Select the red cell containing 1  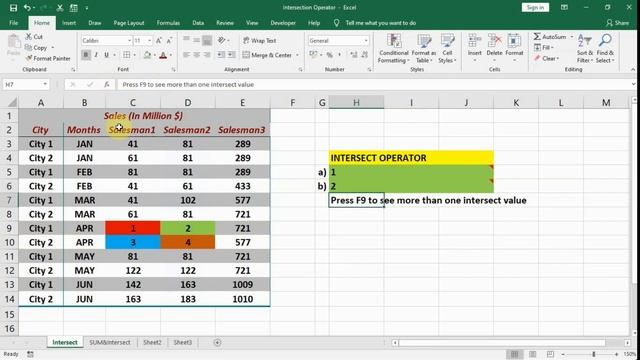(x=133, y=228)
